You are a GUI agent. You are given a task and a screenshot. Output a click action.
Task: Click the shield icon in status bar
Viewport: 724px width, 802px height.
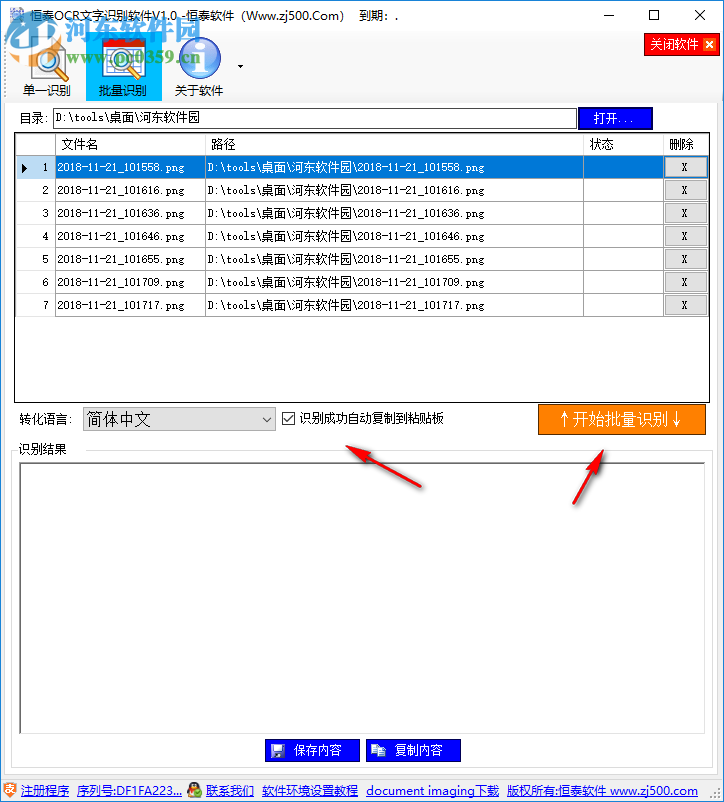click(x=10, y=790)
